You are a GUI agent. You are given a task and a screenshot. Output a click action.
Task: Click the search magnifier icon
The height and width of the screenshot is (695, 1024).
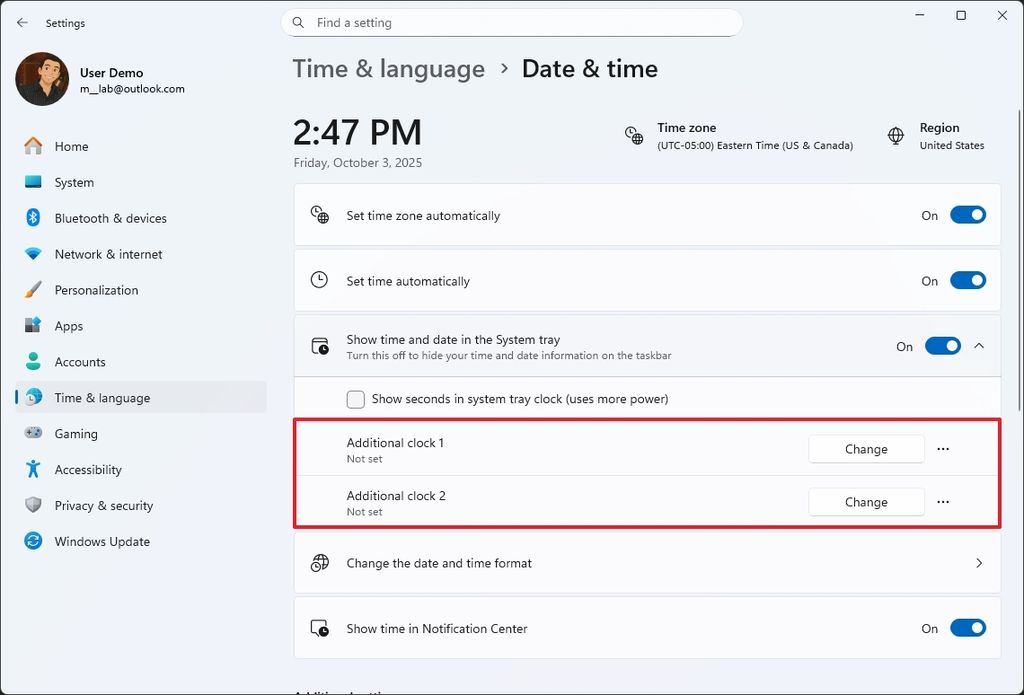coord(298,23)
